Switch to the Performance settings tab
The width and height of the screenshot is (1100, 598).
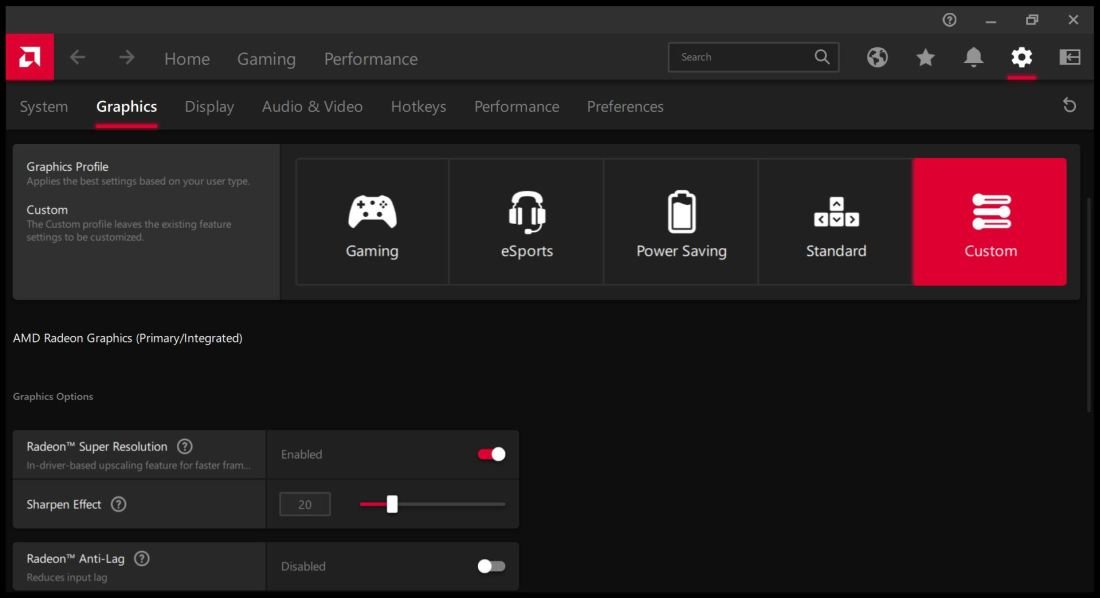coord(516,107)
